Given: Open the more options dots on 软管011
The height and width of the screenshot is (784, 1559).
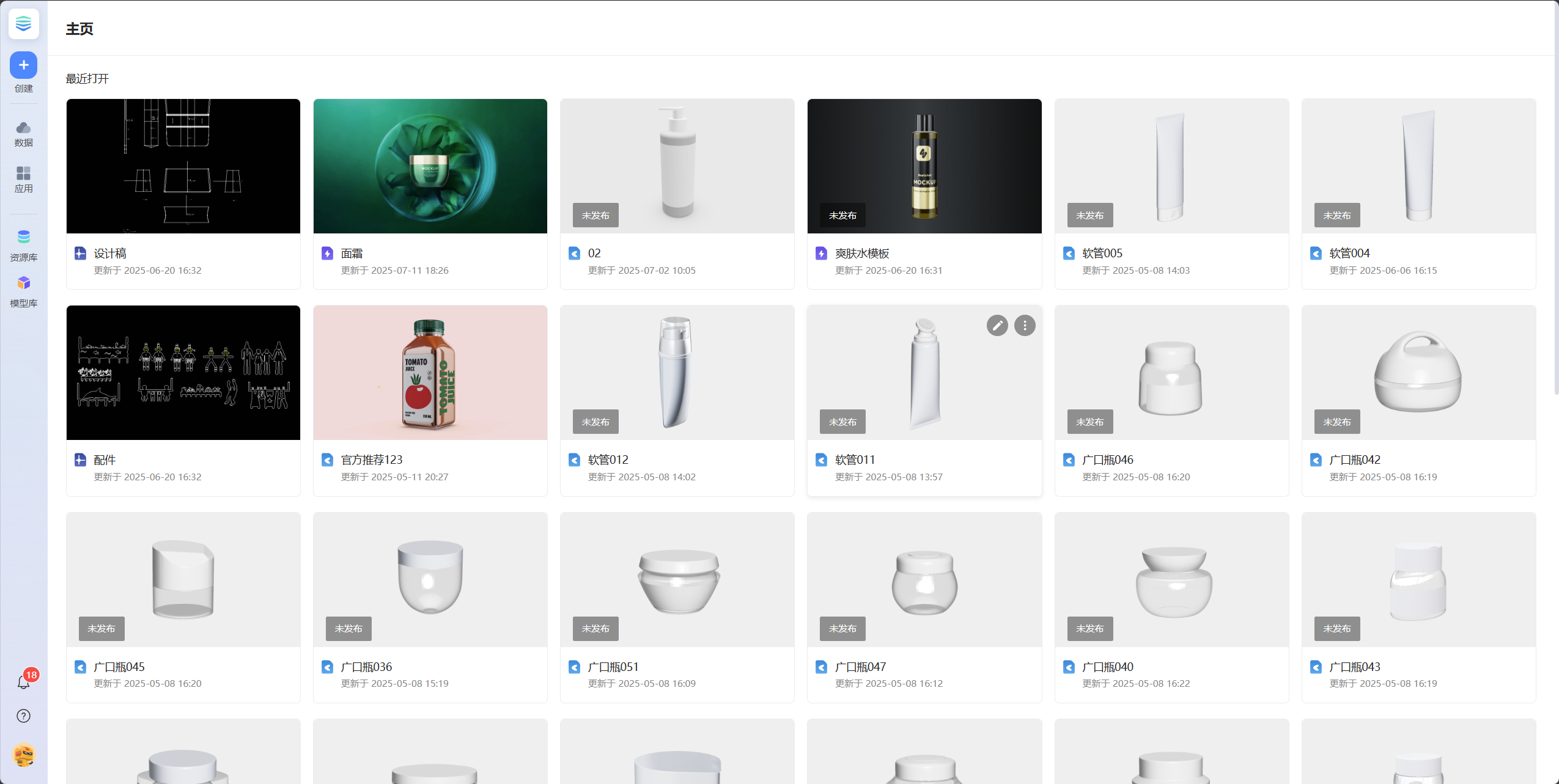Looking at the screenshot, I should [x=1025, y=326].
